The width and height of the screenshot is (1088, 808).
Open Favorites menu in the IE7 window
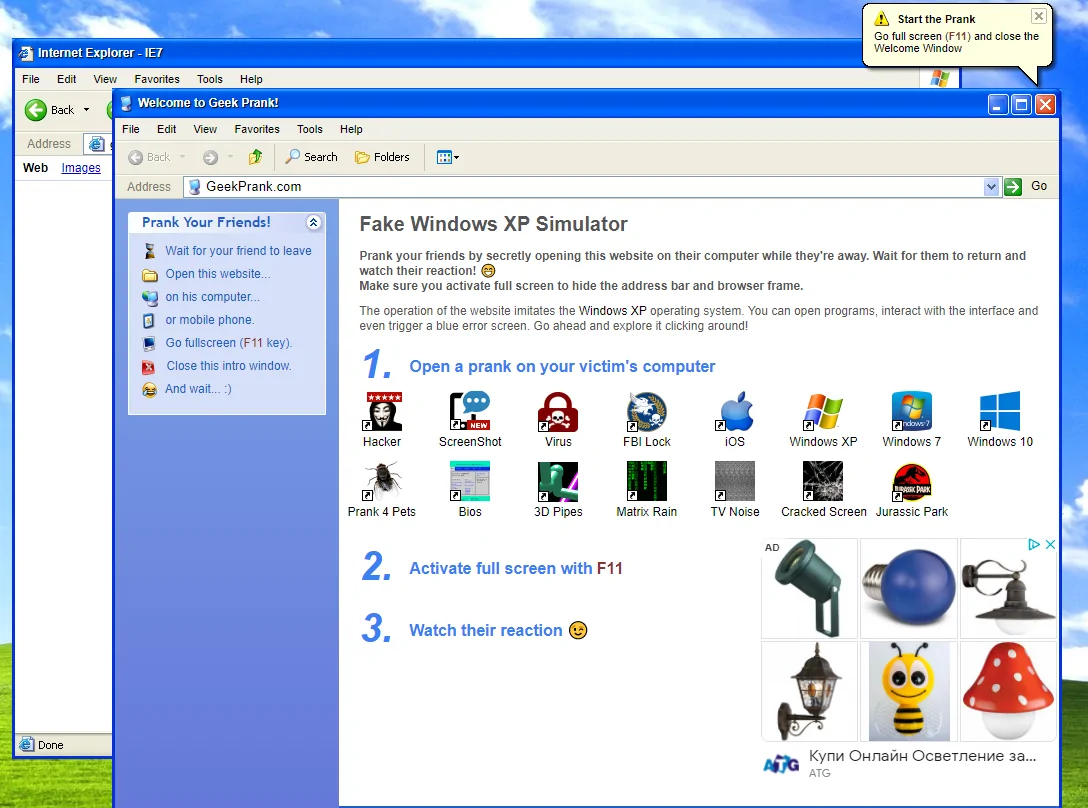[x=157, y=79]
